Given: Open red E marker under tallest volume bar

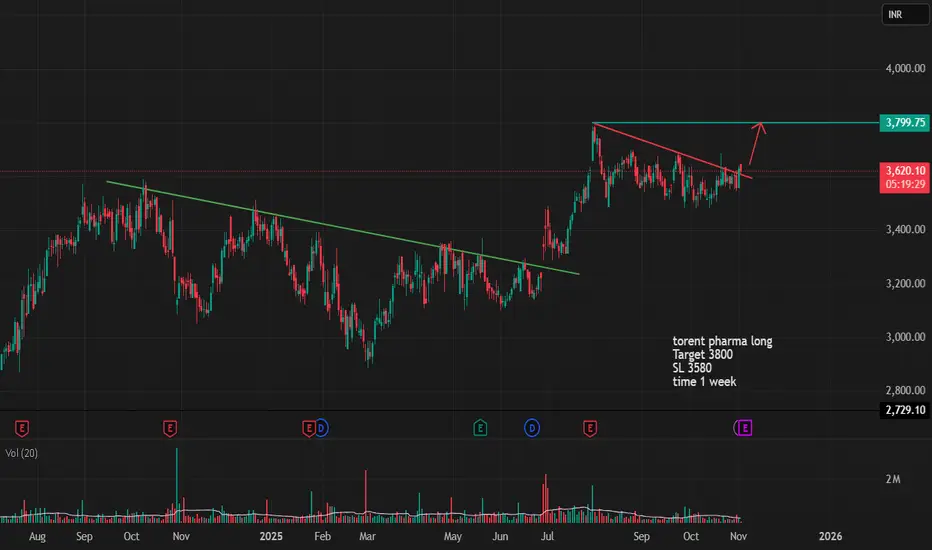Looking at the screenshot, I should click(170, 428).
